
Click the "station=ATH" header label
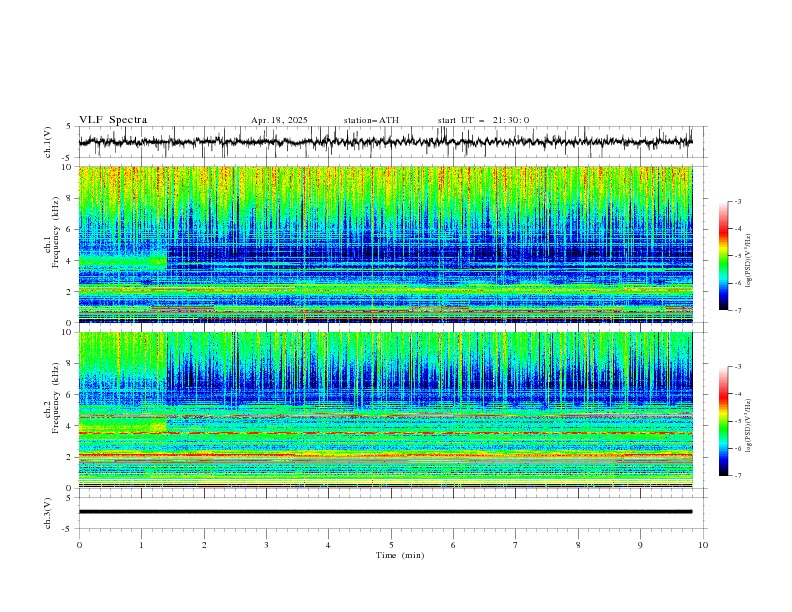[371, 120]
